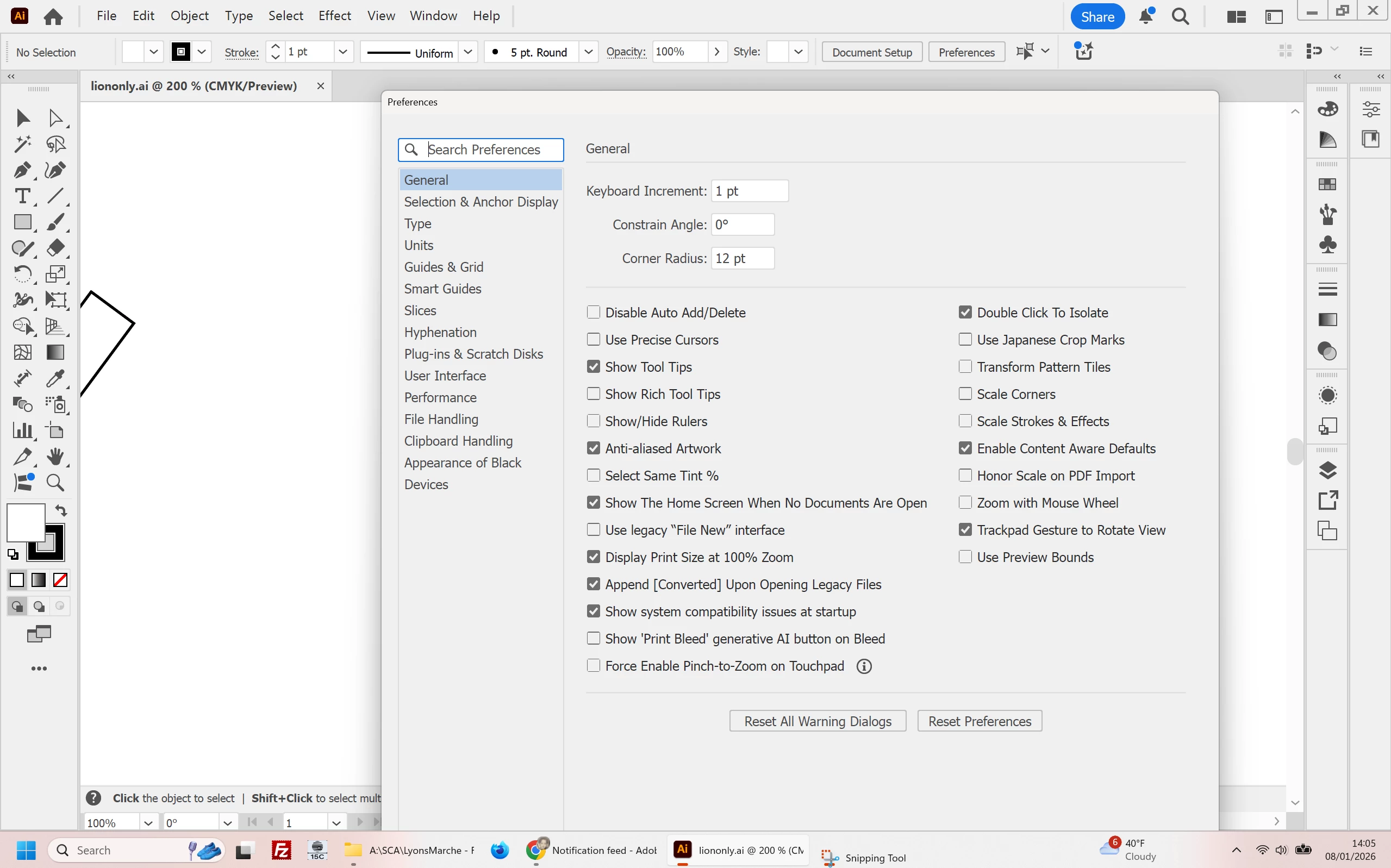Image resolution: width=1391 pixels, height=868 pixels.
Task: Select the Pen tool
Action: pyautogui.click(x=22, y=170)
